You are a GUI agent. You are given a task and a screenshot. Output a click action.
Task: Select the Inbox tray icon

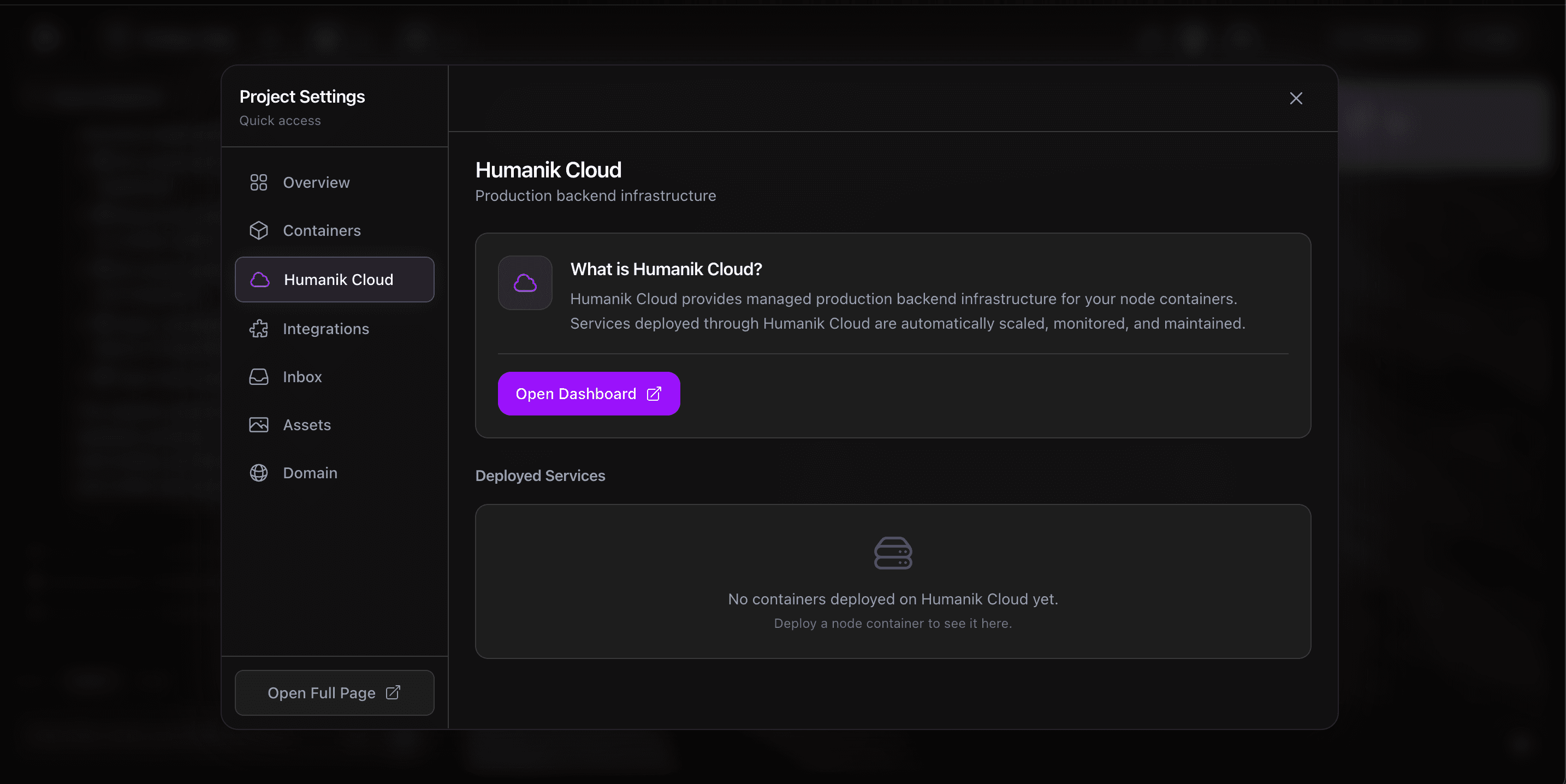pos(258,377)
